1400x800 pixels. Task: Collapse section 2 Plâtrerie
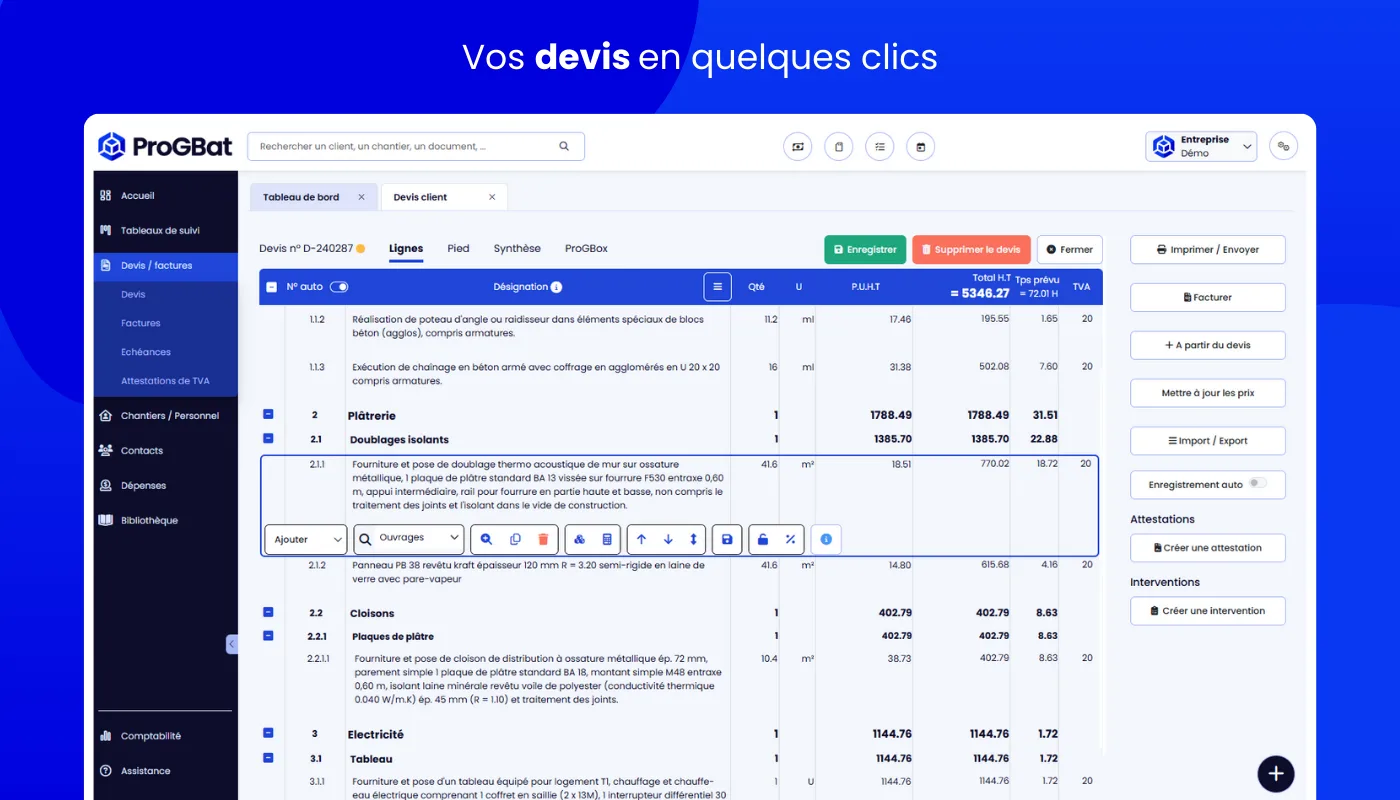point(268,414)
